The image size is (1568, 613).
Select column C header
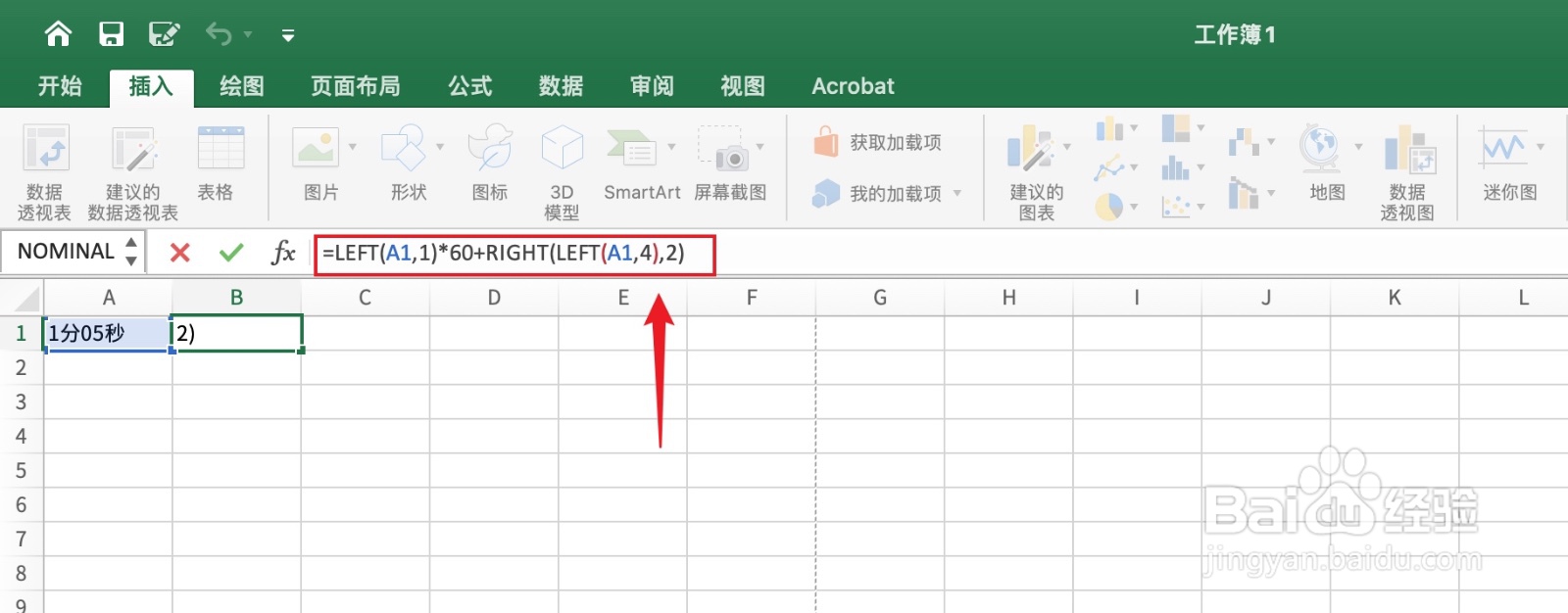pos(365,298)
